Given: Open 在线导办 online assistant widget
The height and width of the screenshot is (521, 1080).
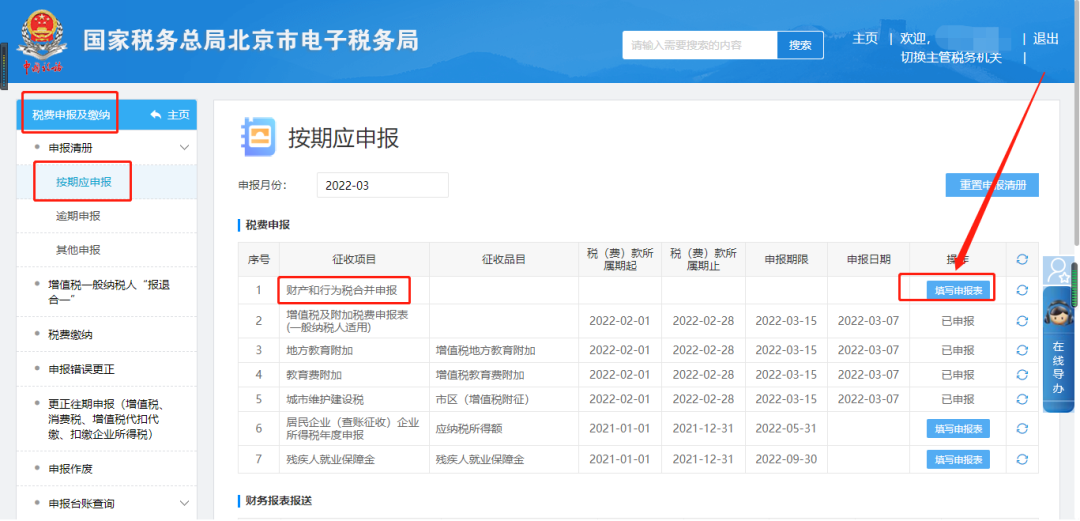Looking at the screenshot, I should 1059,350.
